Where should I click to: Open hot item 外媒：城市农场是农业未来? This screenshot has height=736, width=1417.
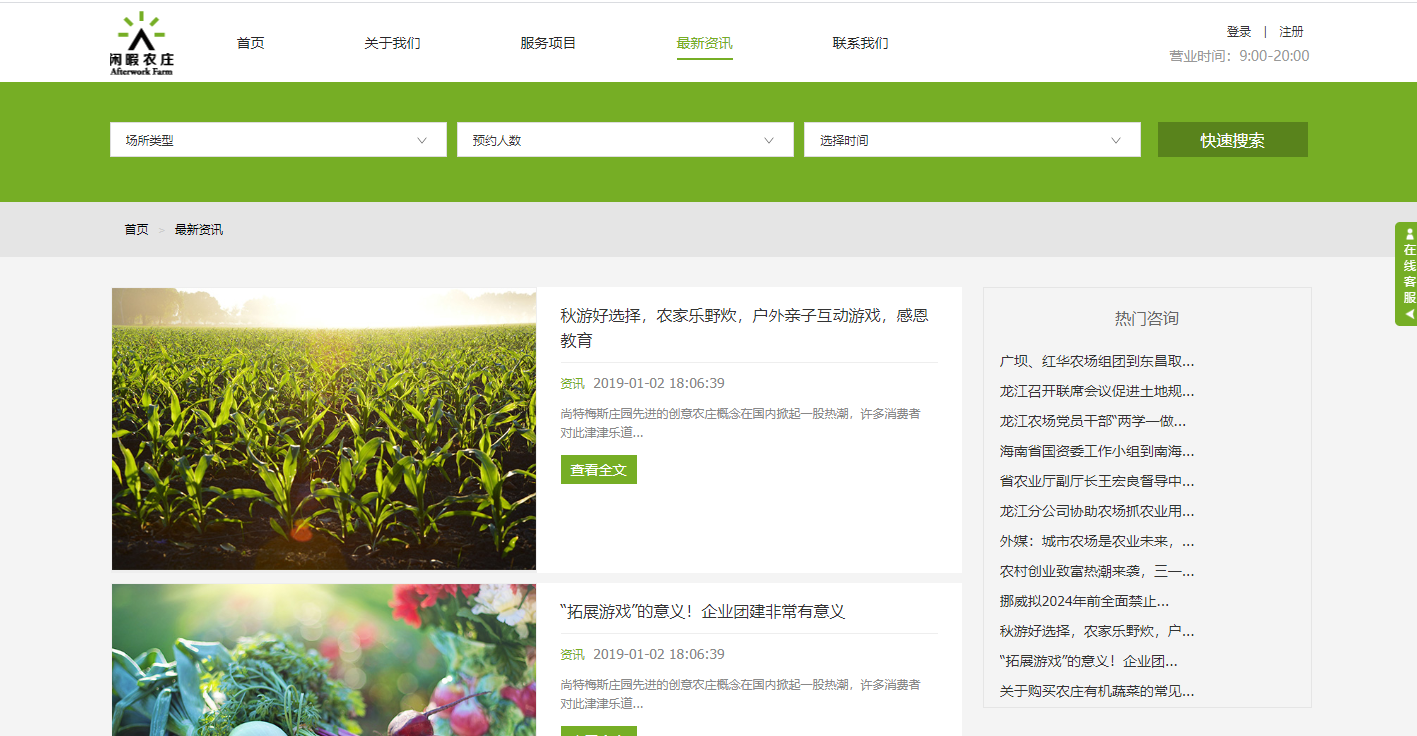pyautogui.click(x=1097, y=541)
